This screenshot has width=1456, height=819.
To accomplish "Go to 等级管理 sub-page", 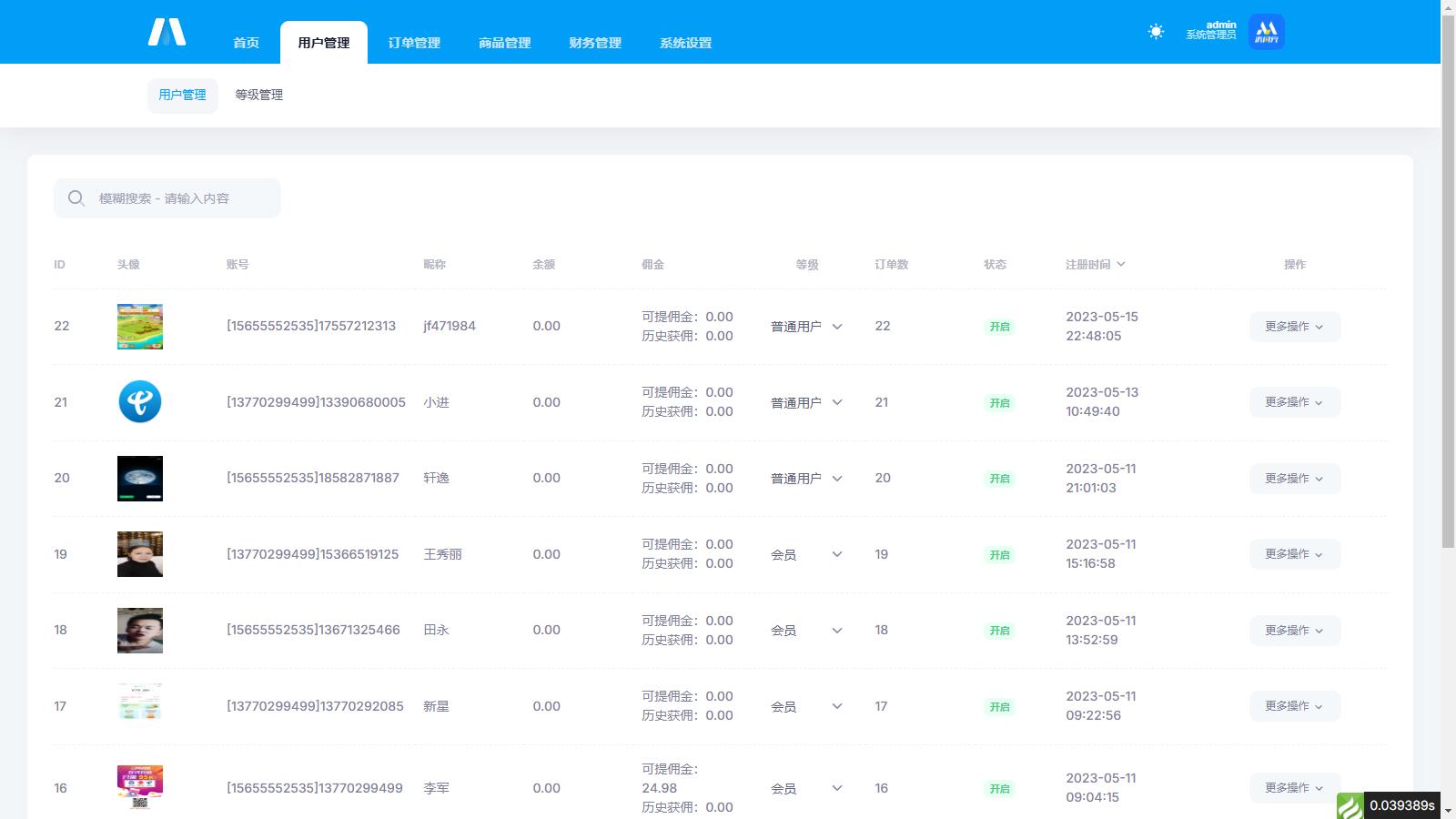I will [259, 95].
